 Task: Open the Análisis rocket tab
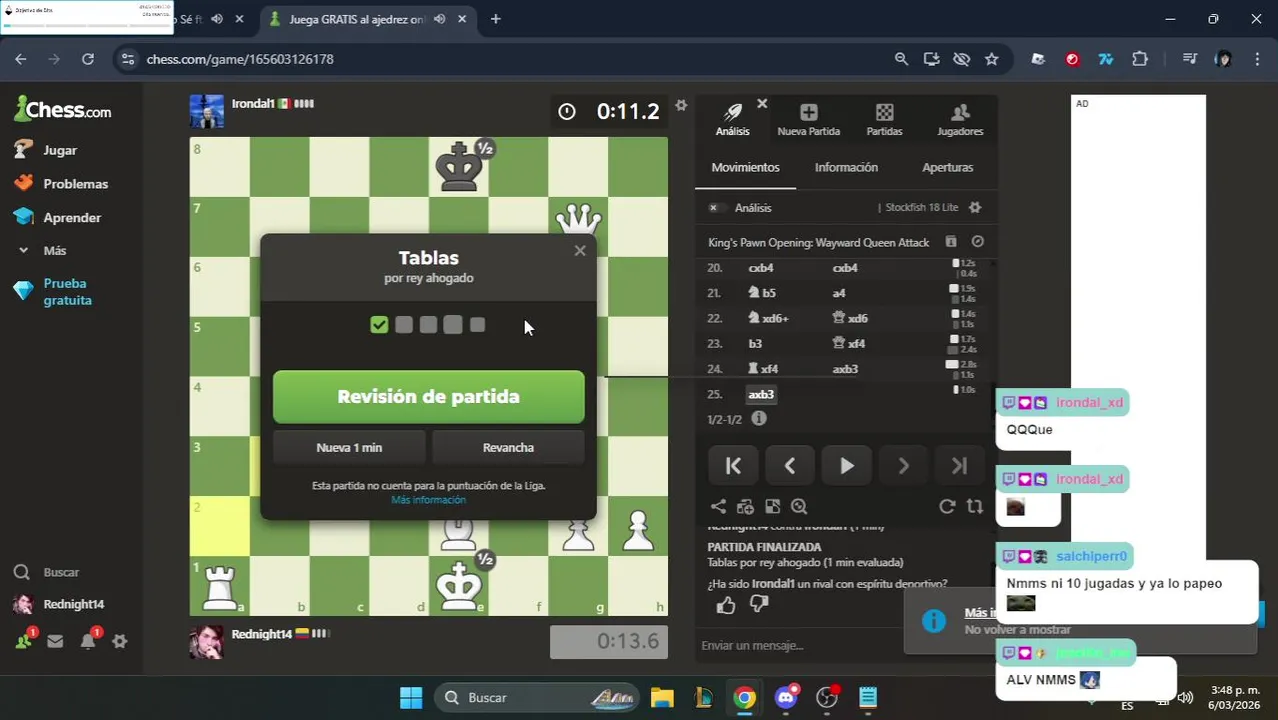[x=732, y=119]
